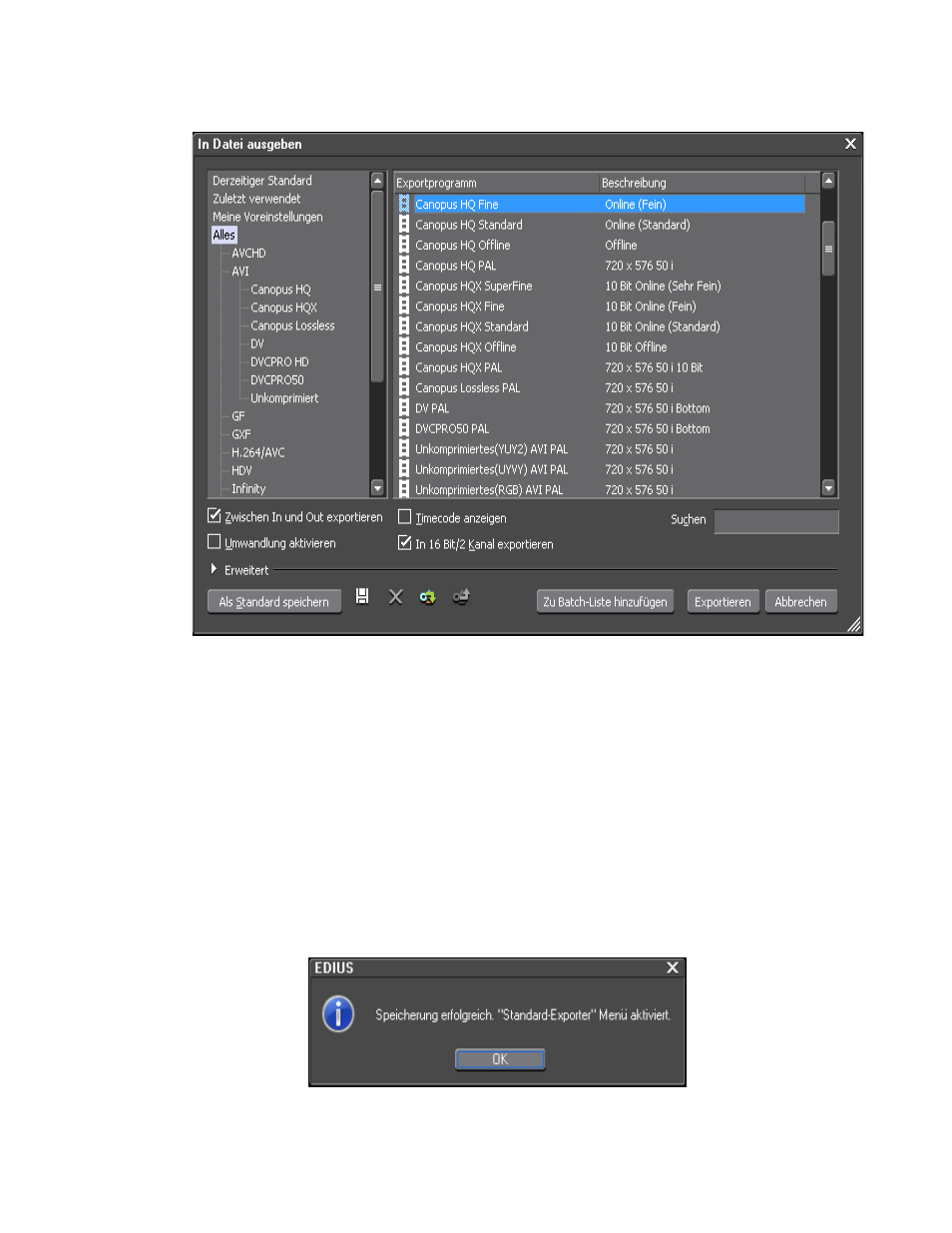Select Canopus HQ under AVI in tree
This screenshot has height=1233, width=952.
tap(280, 290)
